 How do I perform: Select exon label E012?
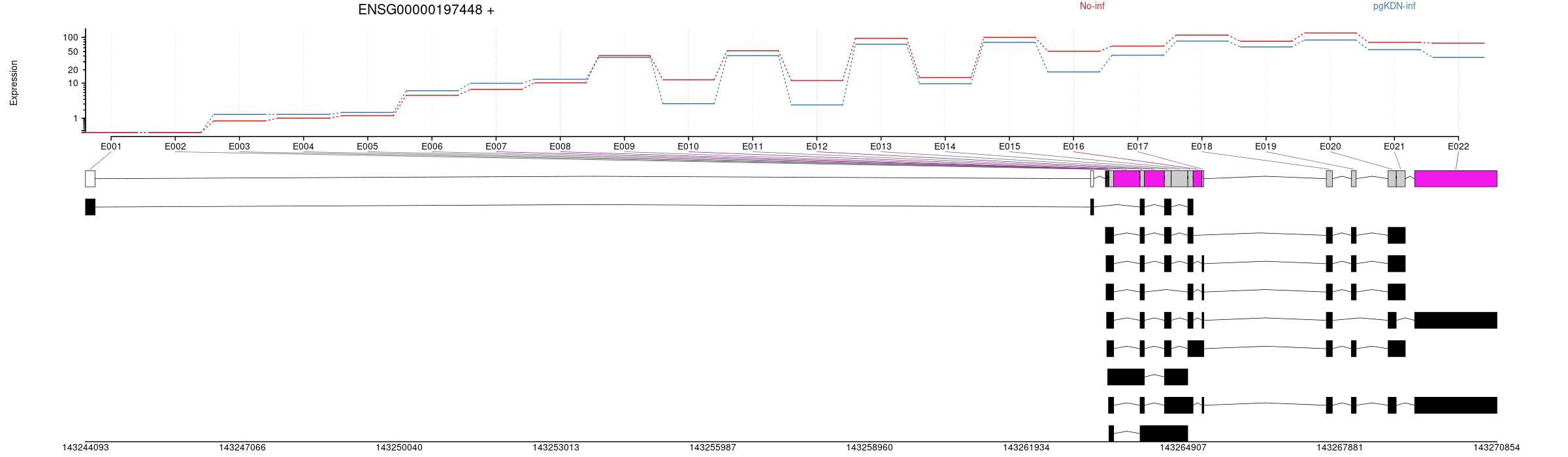(x=817, y=146)
